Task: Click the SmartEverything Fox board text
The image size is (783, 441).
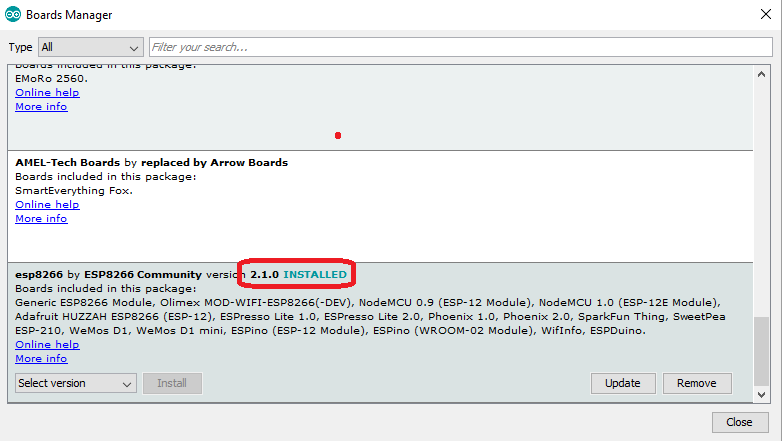Action: [74, 190]
